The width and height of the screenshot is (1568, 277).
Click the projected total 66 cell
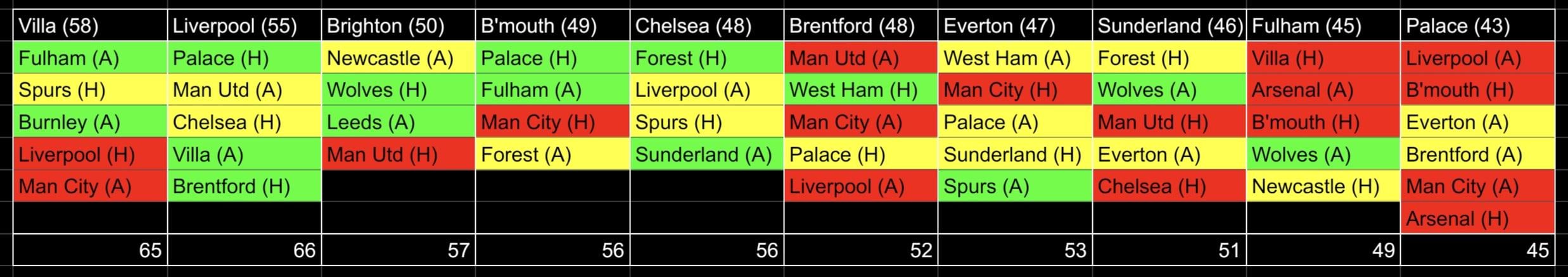click(244, 250)
